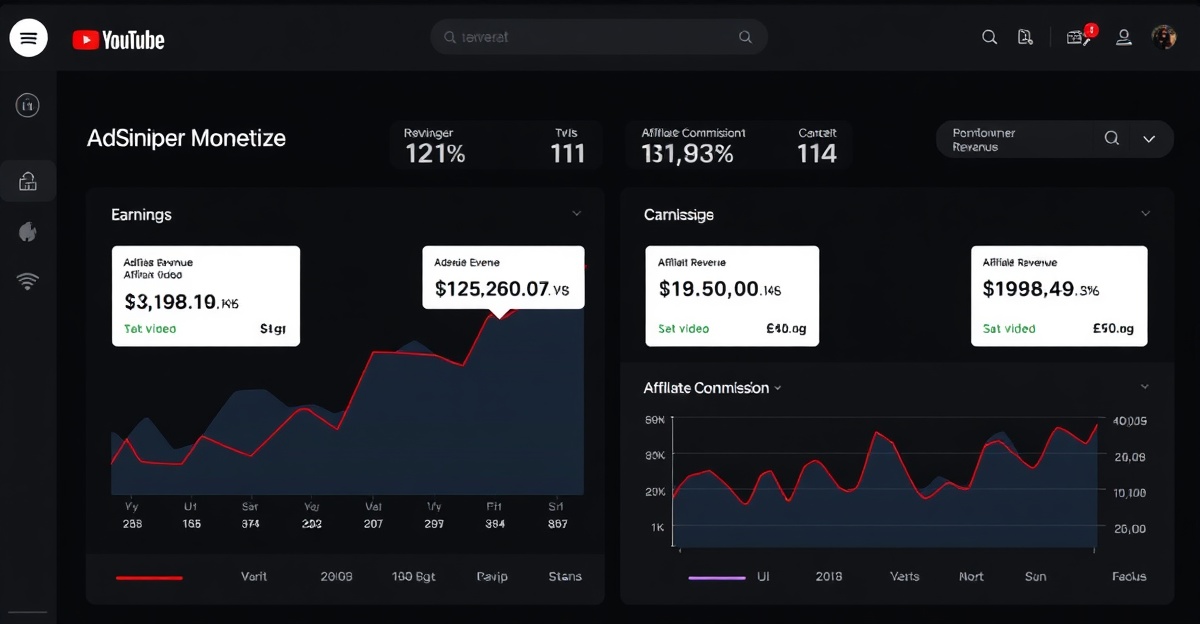
Task: Open notifications icon with red badge
Action: (x=1079, y=37)
